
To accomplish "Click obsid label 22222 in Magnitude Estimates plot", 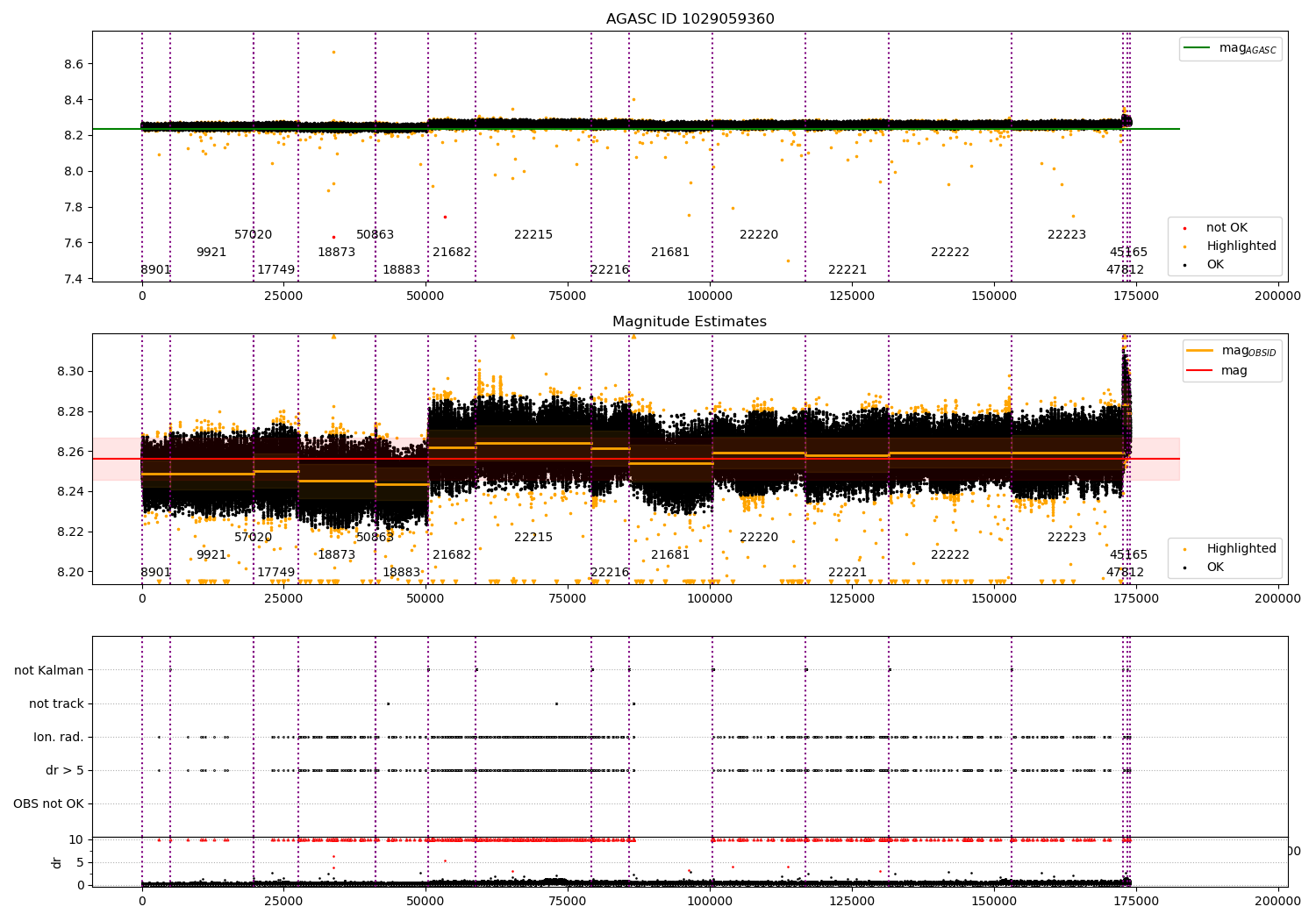I will (950, 554).
